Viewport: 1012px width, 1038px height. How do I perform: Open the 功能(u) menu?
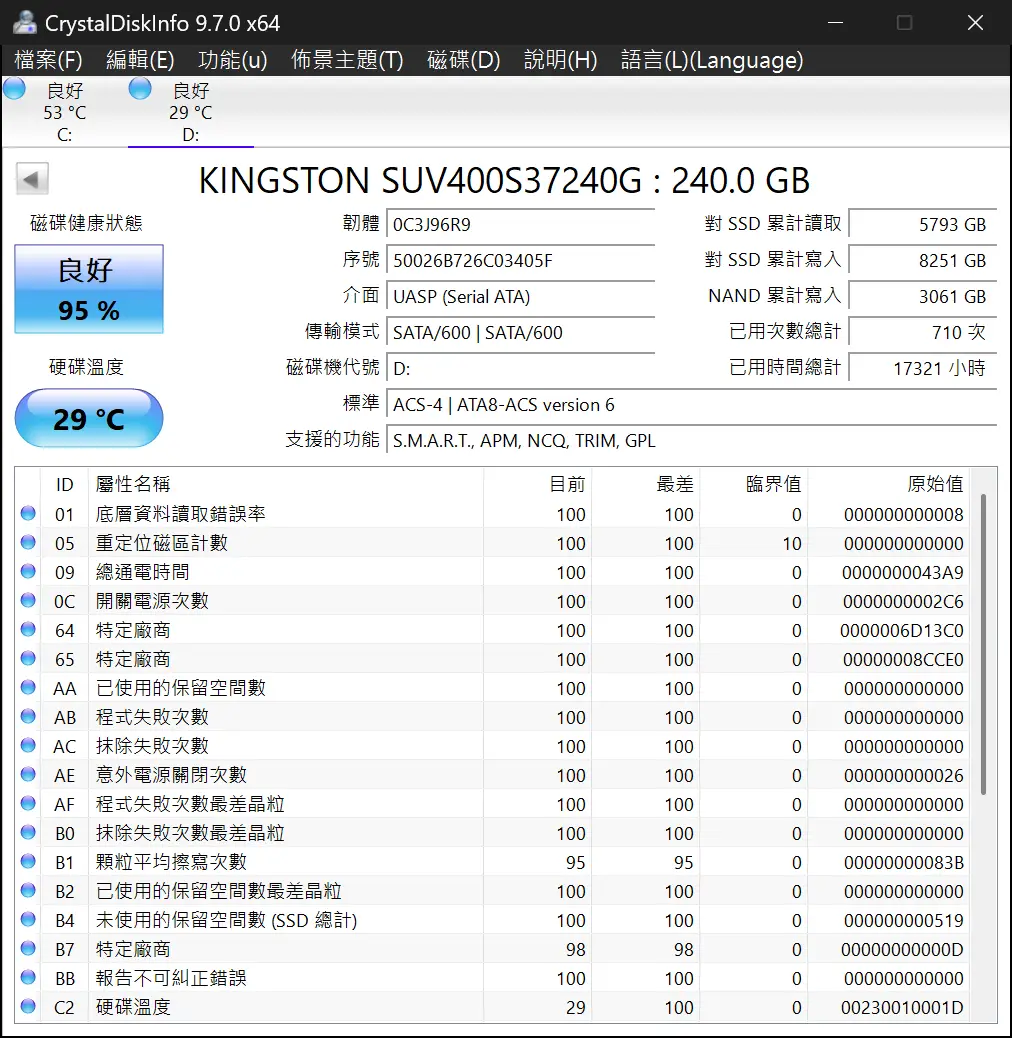[233, 60]
